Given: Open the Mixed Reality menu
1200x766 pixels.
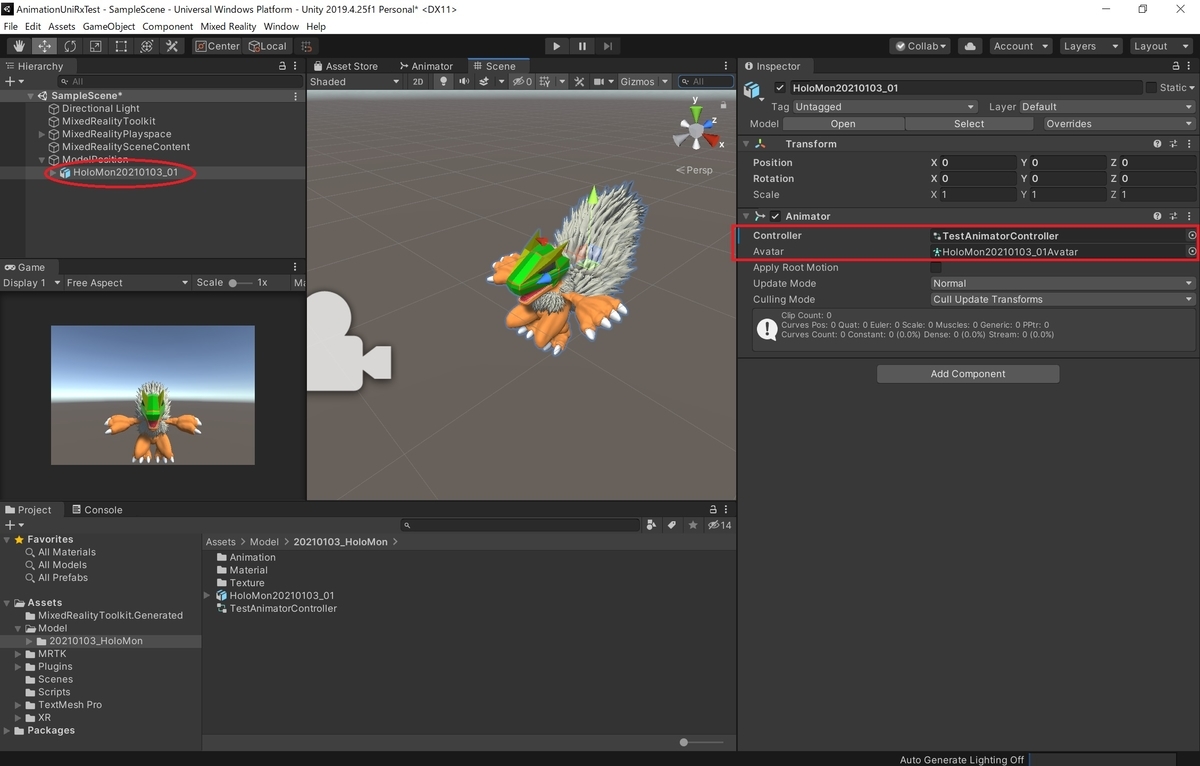Looking at the screenshot, I should point(228,26).
